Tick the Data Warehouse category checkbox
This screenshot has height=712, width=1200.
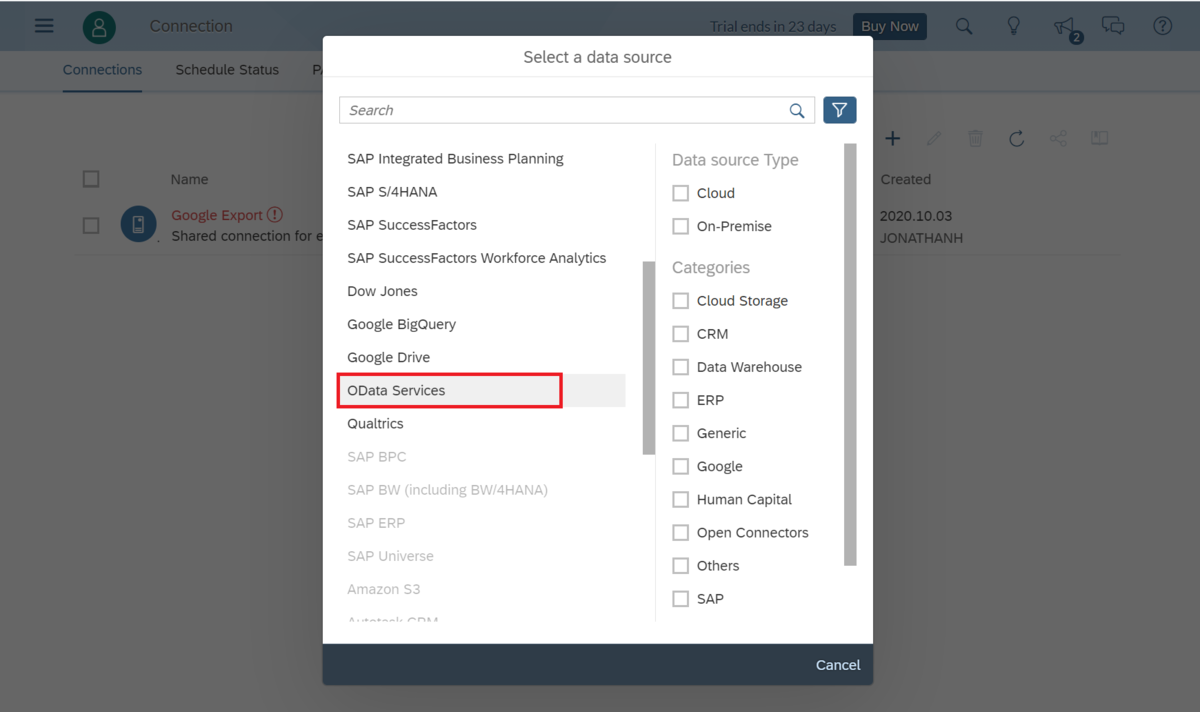click(681, 367)
